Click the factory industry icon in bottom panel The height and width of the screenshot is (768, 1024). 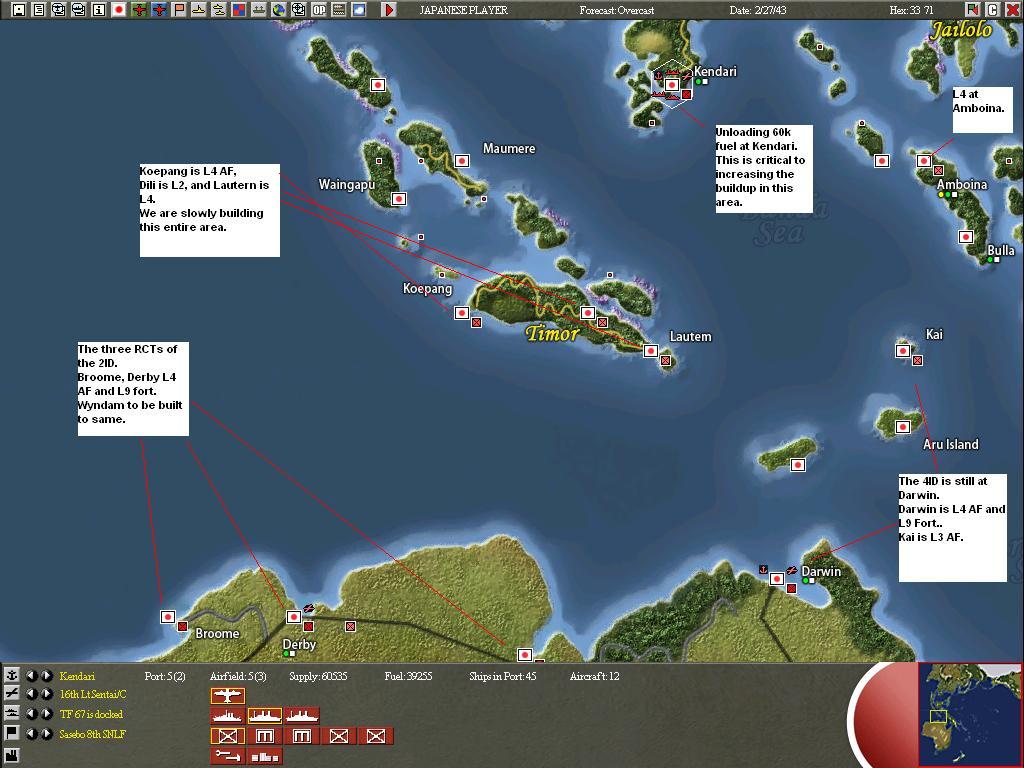tap(11, 755)
